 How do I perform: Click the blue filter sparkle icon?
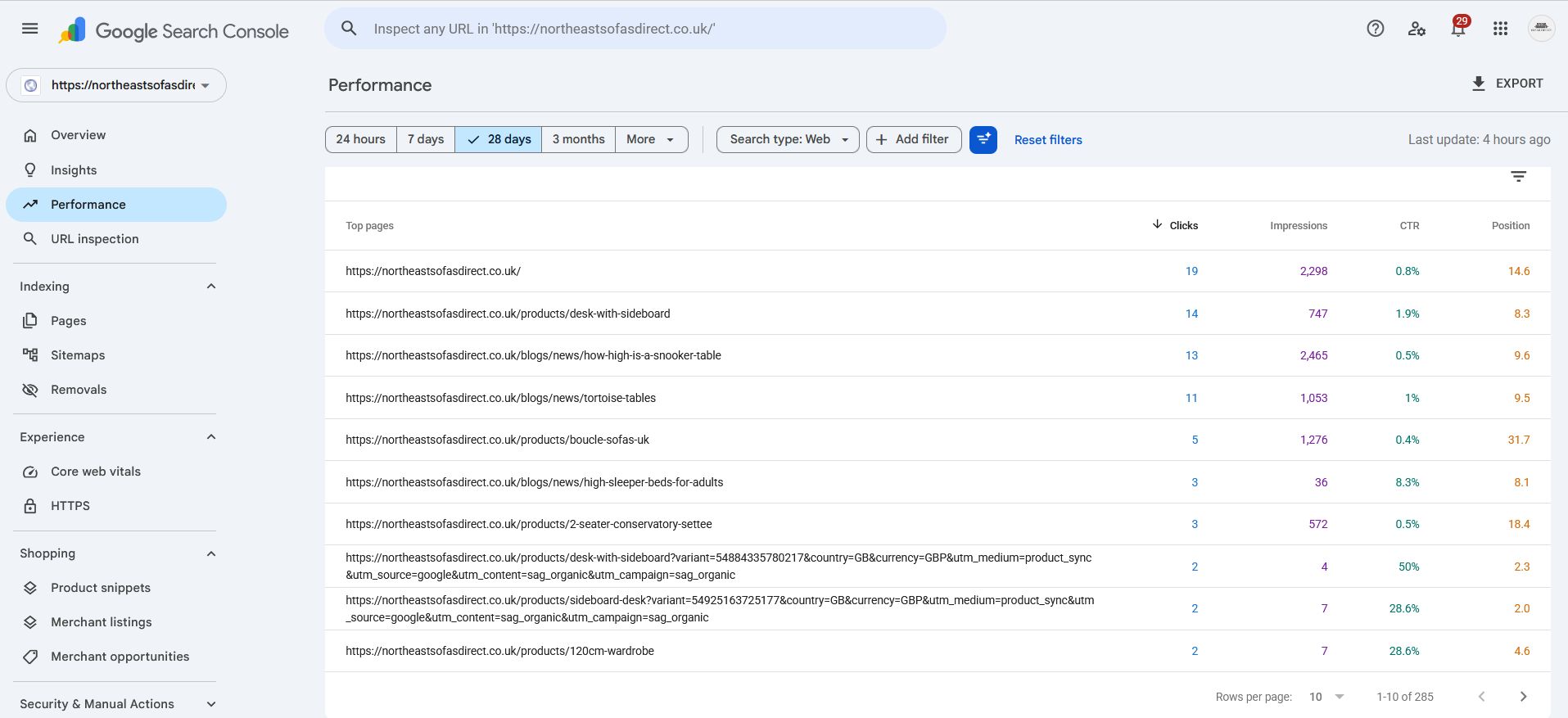(x=983, y=140)
